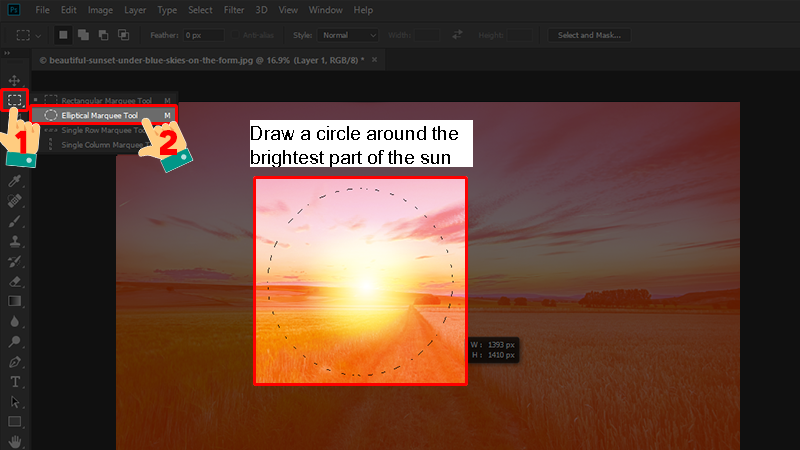Choose New selection mode icon
This screenshot has width=800, height=450.
click(63, 35)
